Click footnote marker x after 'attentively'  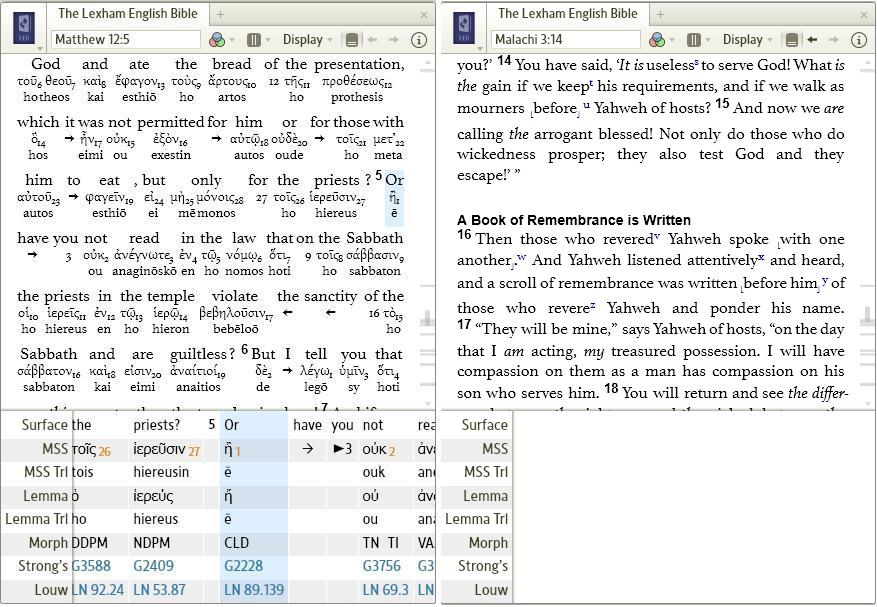761,256
